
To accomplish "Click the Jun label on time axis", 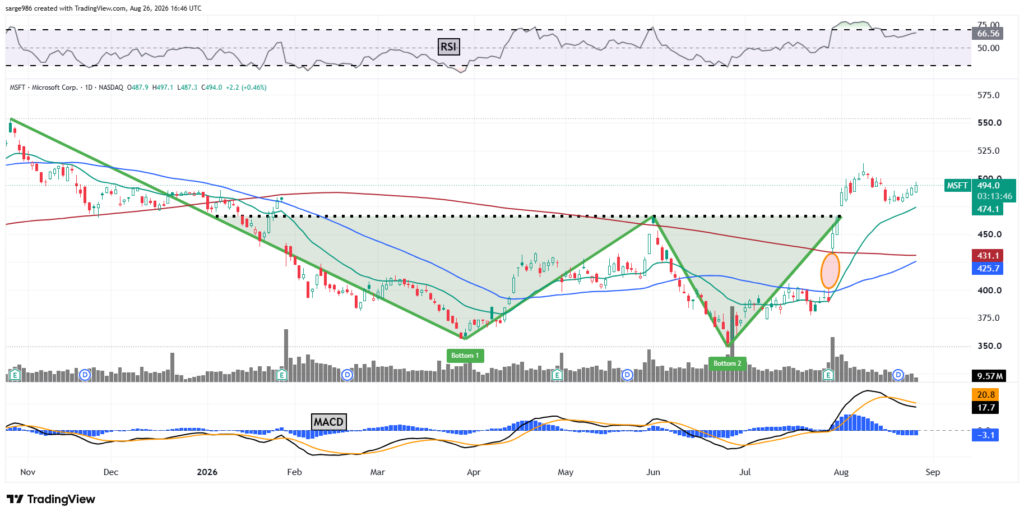I will [x=652, y=471].
